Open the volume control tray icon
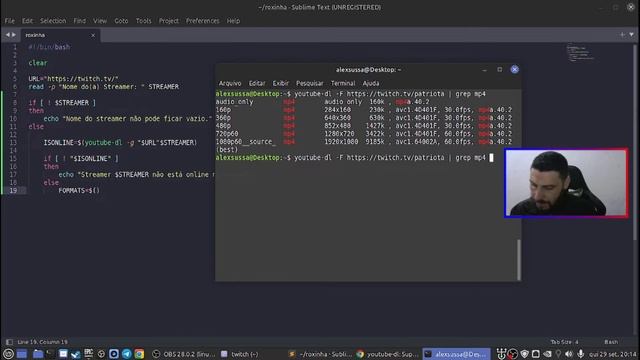640x360 pixels. point(569,354)
